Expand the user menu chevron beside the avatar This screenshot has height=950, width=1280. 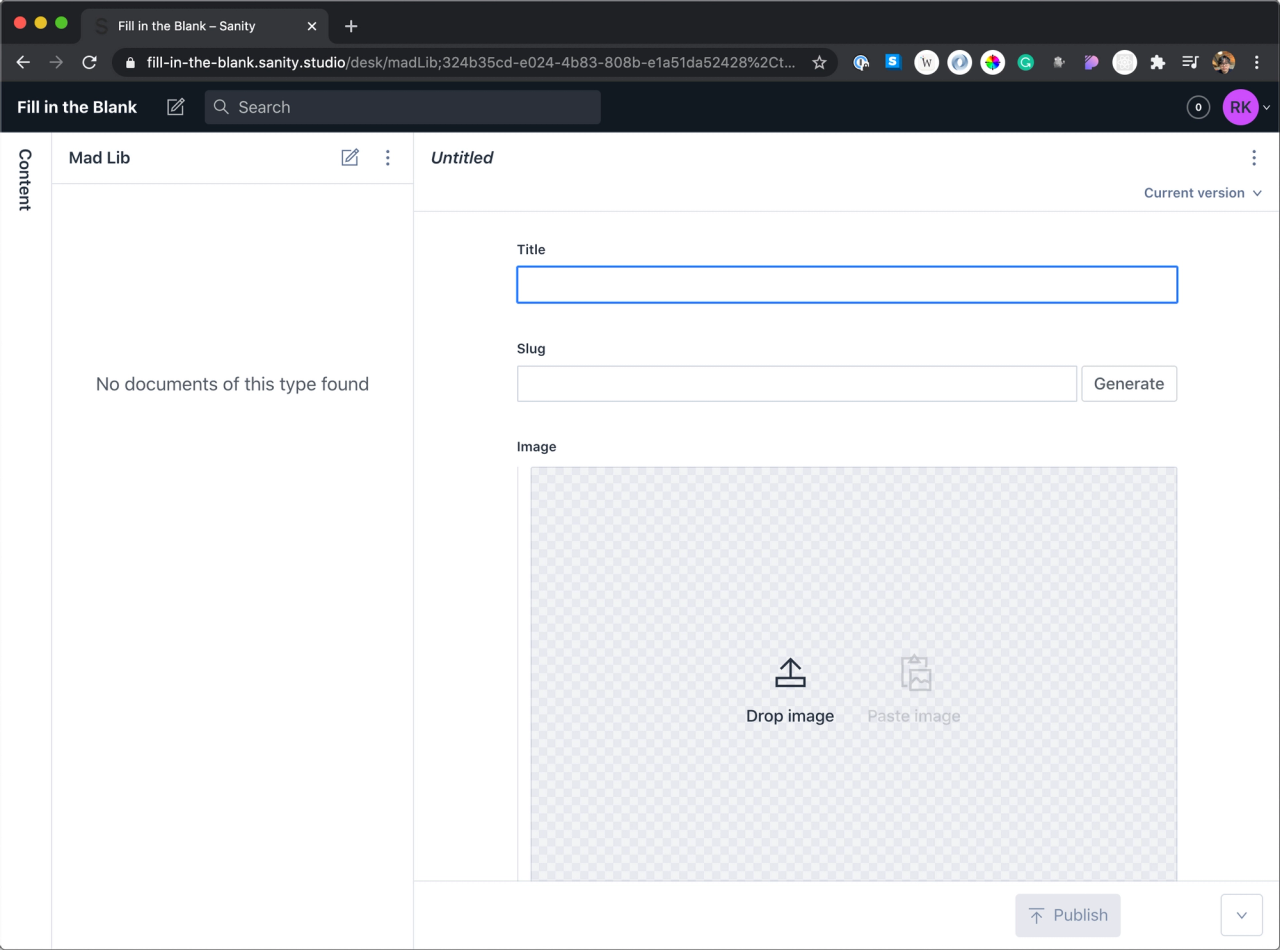(x=1265, y=107)
